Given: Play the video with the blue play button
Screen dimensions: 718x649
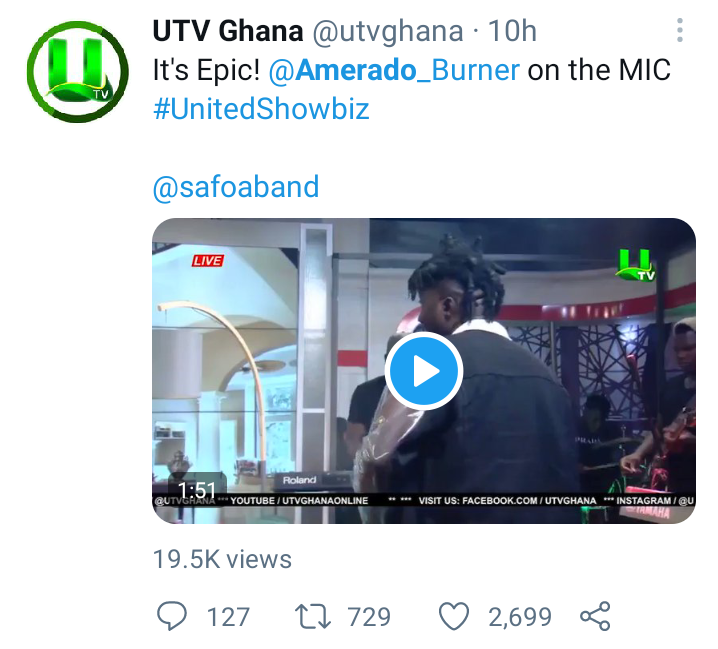Looking at the screenshot, I should pos(424,371).
